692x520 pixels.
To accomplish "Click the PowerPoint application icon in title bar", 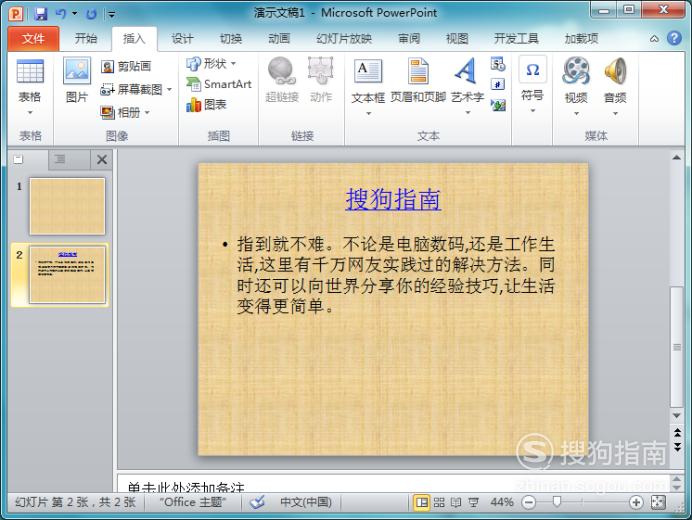I will pos(16,14).
